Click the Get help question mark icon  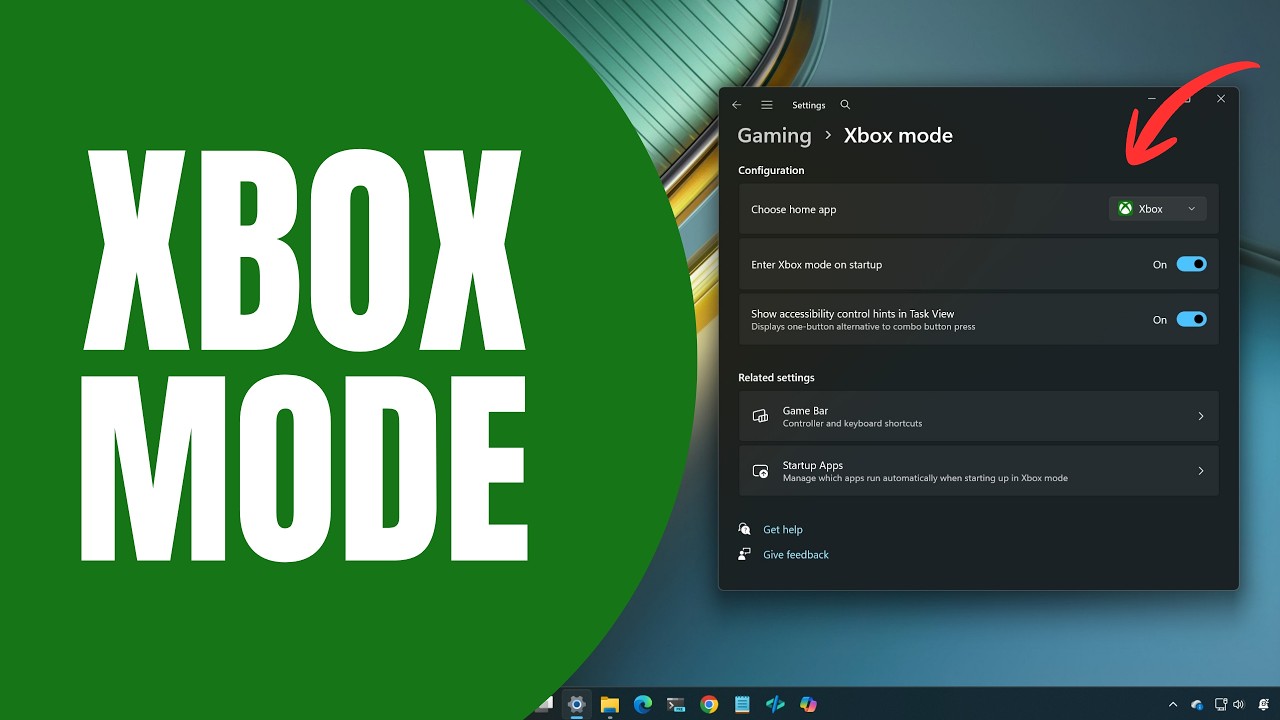point(744,528)
